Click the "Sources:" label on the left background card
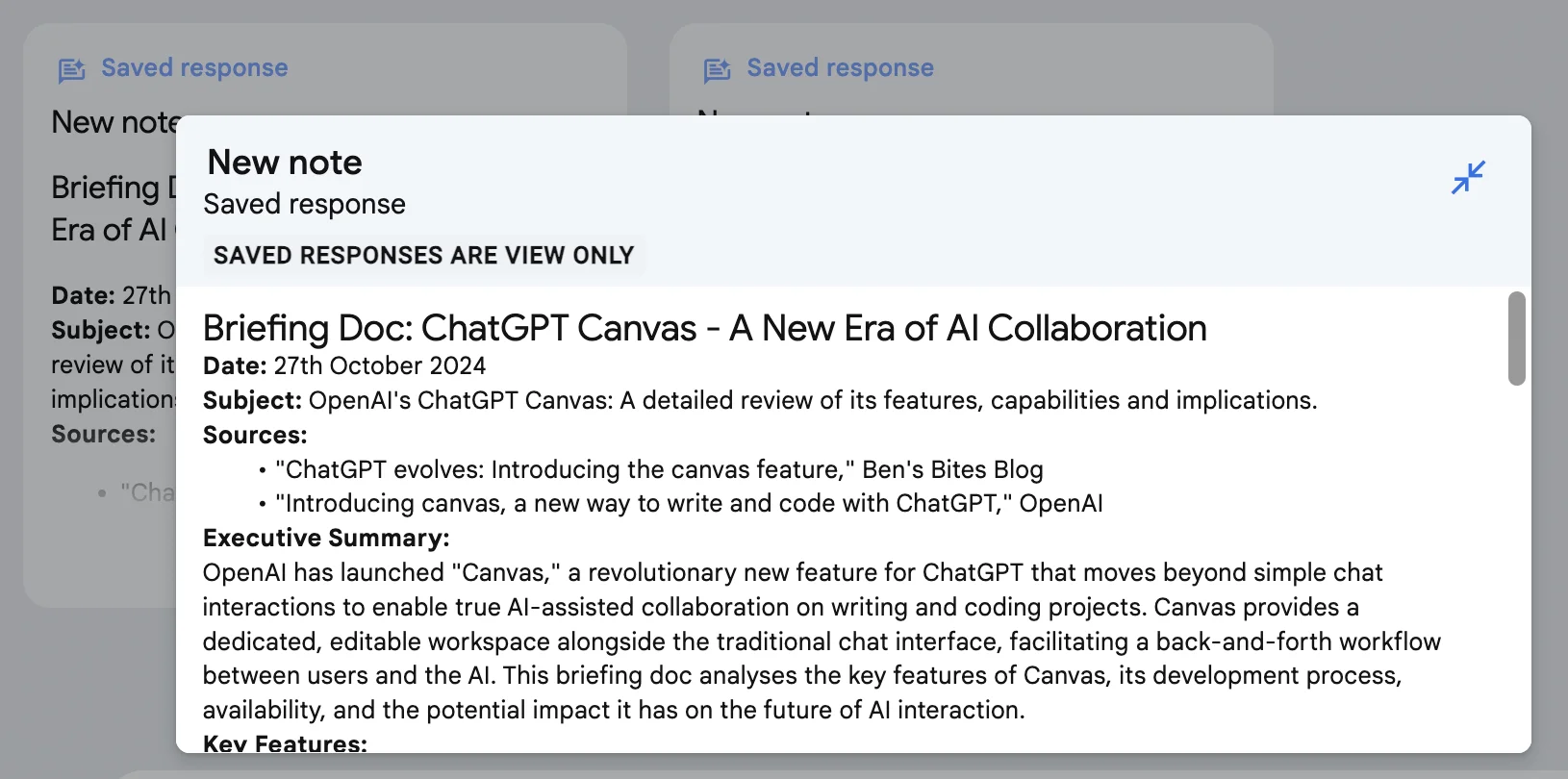1568x779 pixels. click(104, 435)
